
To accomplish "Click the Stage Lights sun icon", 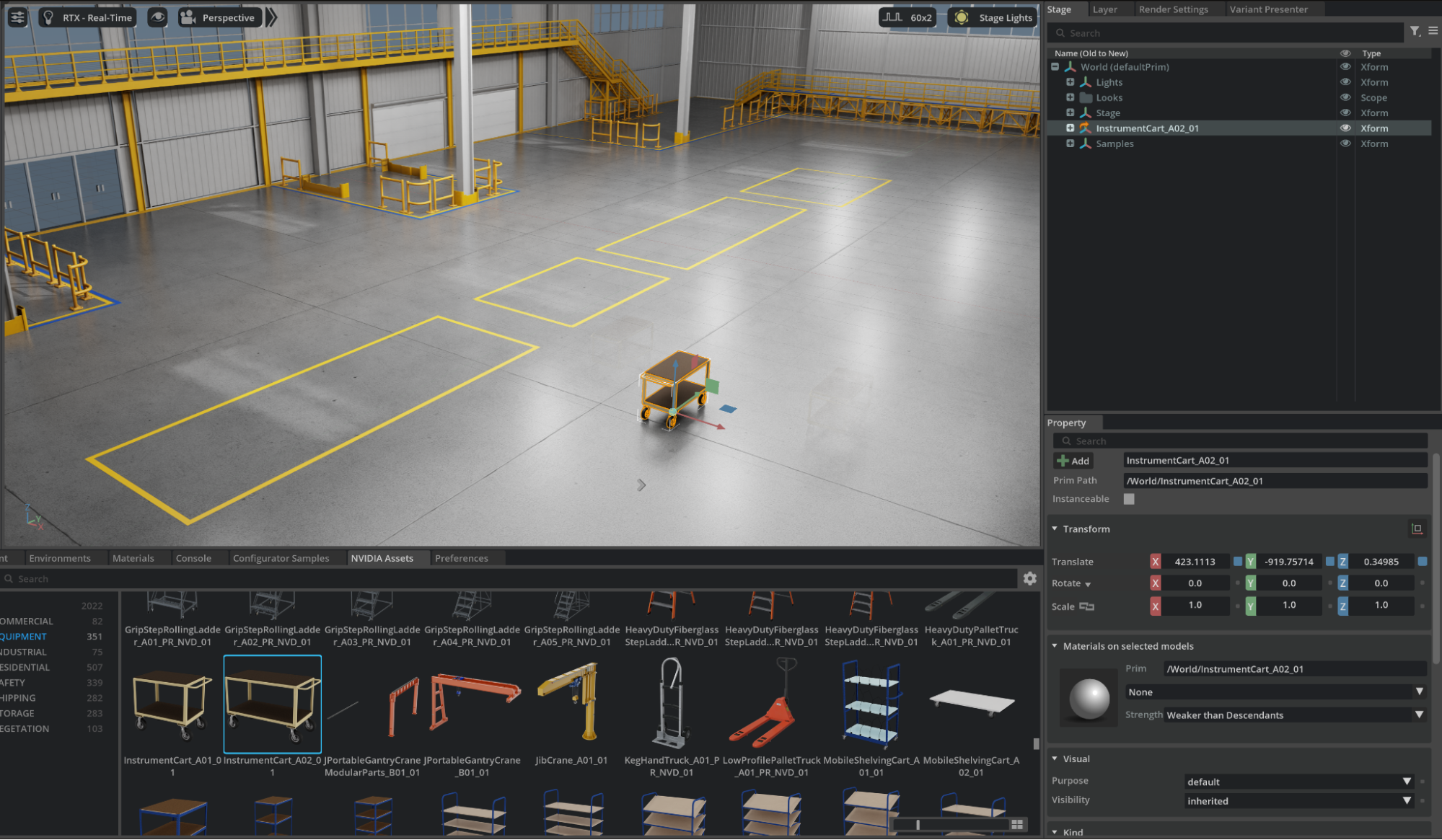I will pyautogui.click(x=961, y=17).
